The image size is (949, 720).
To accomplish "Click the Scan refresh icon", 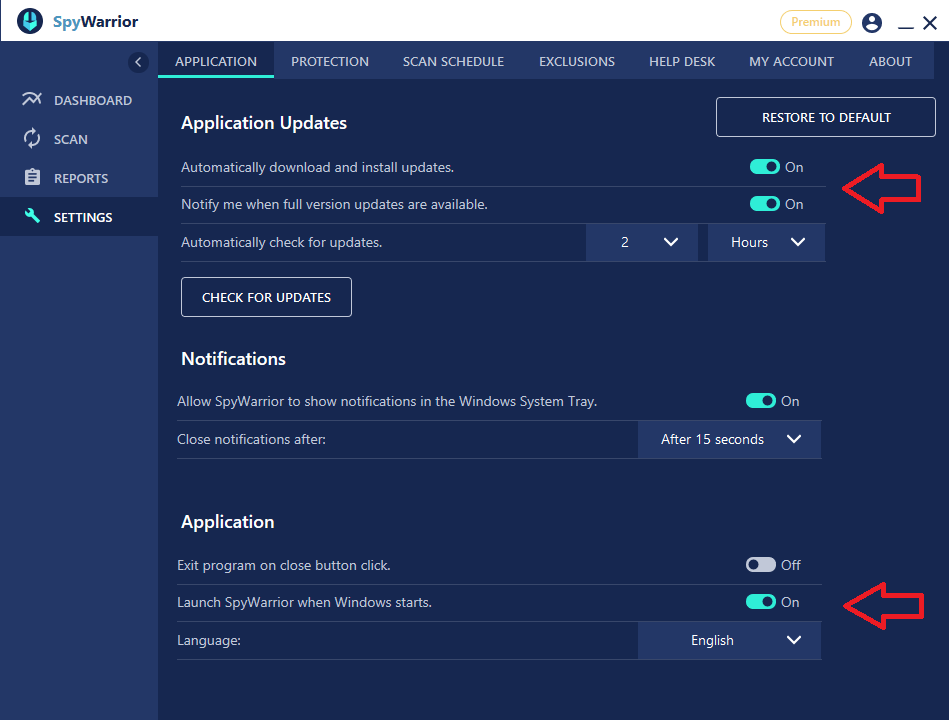I will pyautogui.click(x=32, y=139).
